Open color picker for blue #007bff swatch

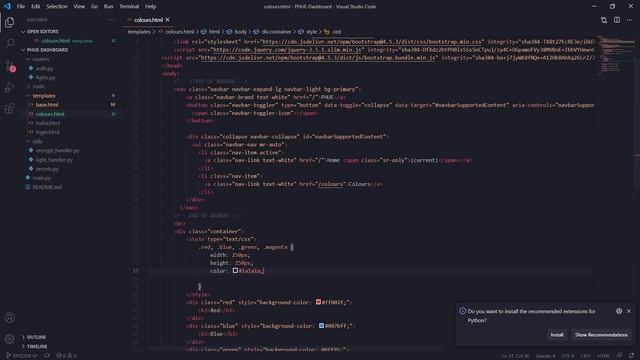click(321, 326)
